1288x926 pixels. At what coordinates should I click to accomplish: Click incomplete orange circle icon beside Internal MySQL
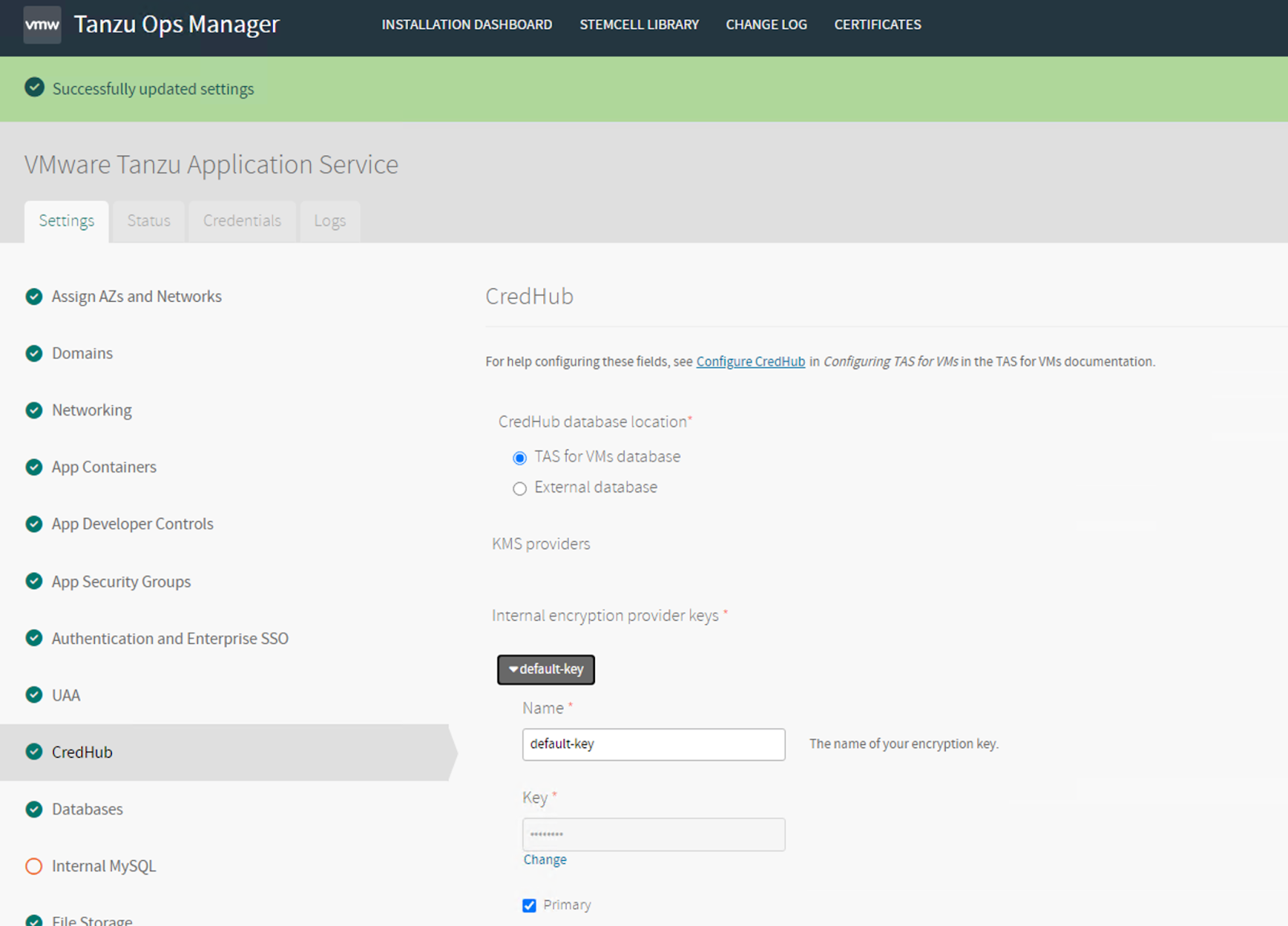point(34,866)
